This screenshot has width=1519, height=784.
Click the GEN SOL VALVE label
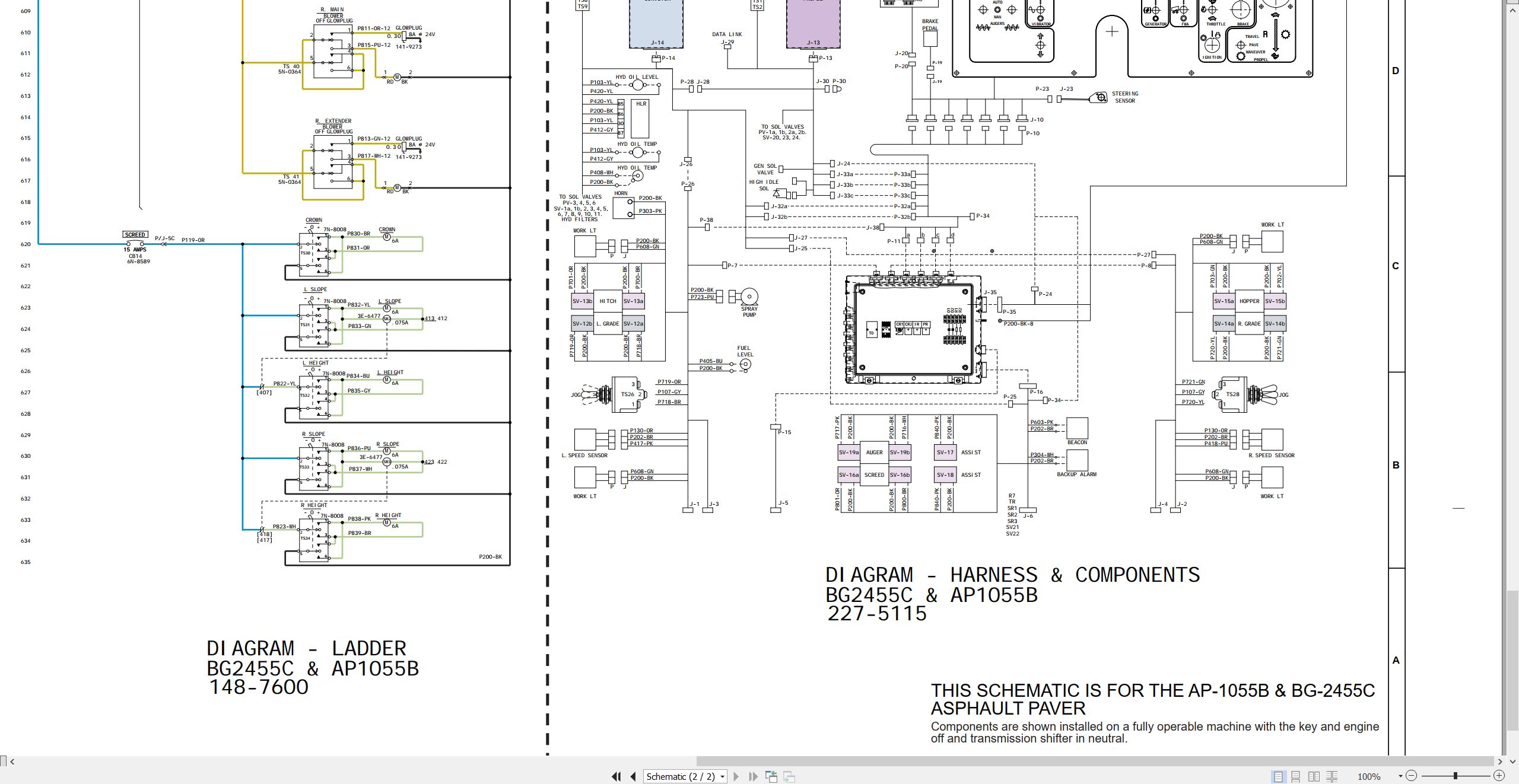(x=765, y=169)
